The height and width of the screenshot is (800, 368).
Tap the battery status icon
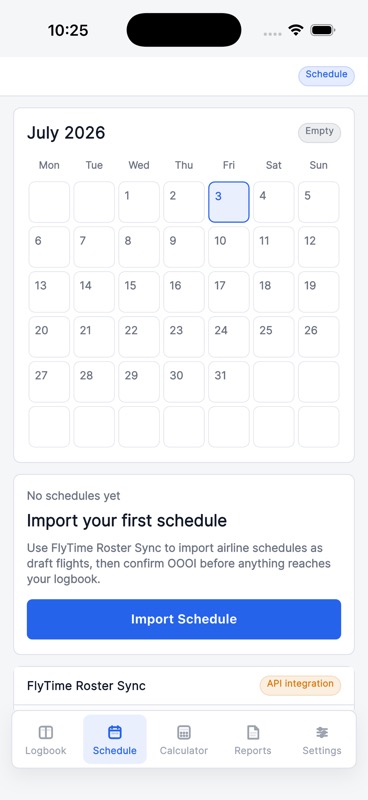[322, 30]
